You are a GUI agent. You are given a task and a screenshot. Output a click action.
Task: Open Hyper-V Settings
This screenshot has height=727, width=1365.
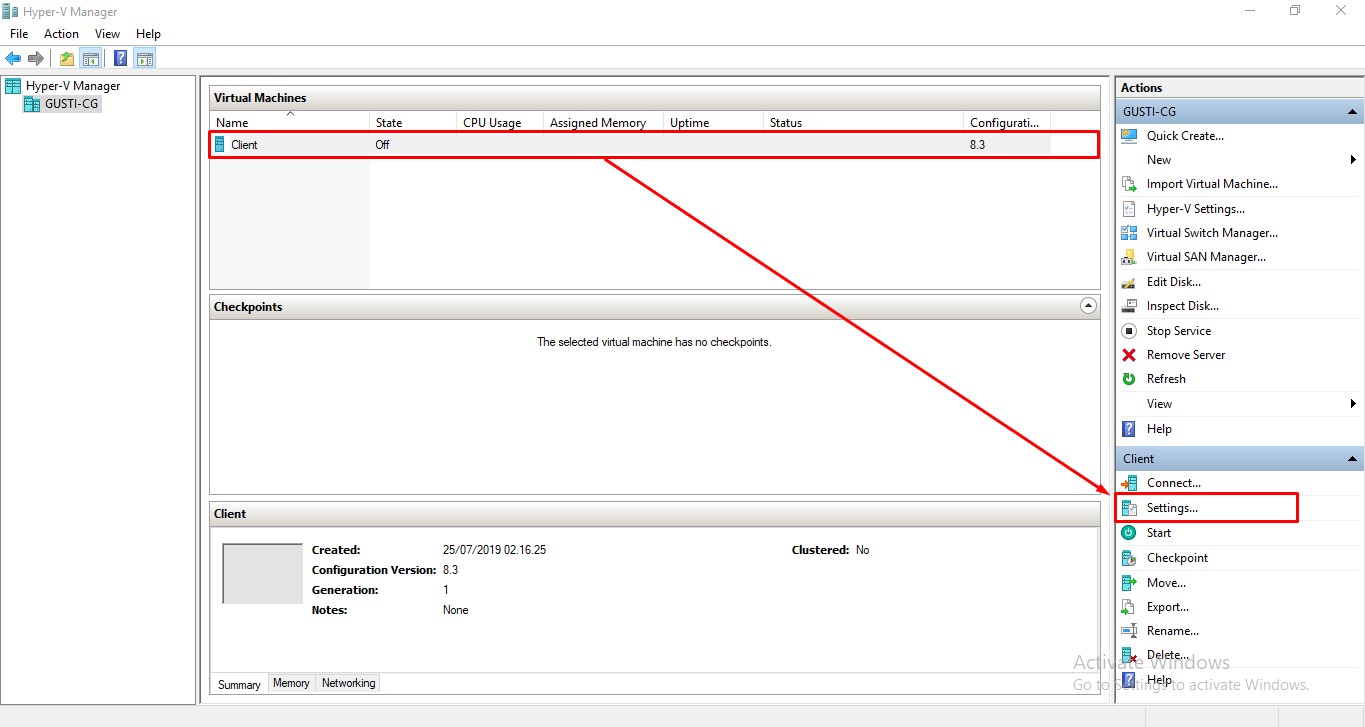[1195, 209]
